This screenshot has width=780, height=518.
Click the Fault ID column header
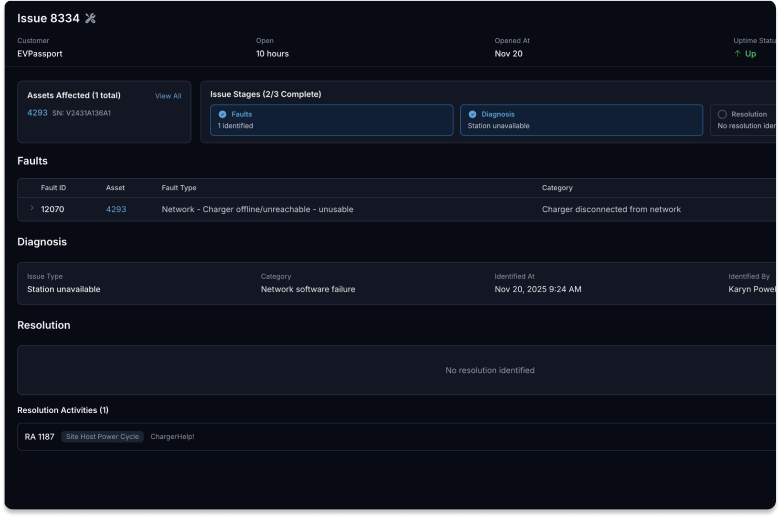(53, 188)
